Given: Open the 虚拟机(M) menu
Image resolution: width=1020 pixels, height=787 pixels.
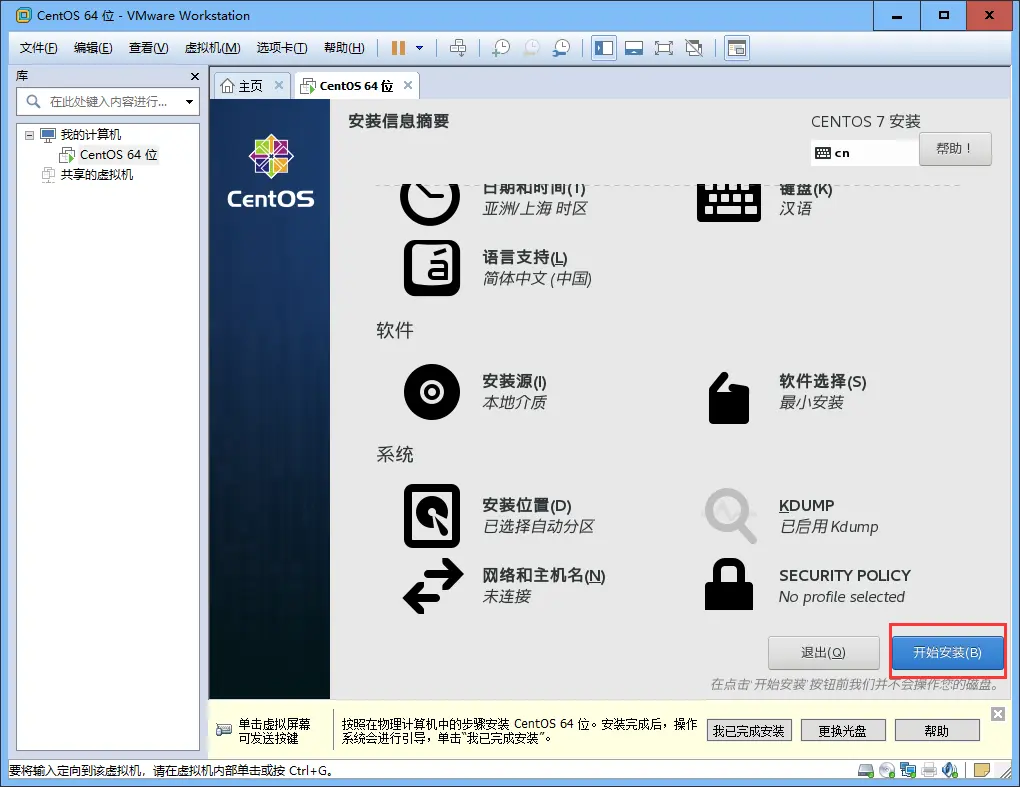Looking at the screenshot, I should (212, 47).
